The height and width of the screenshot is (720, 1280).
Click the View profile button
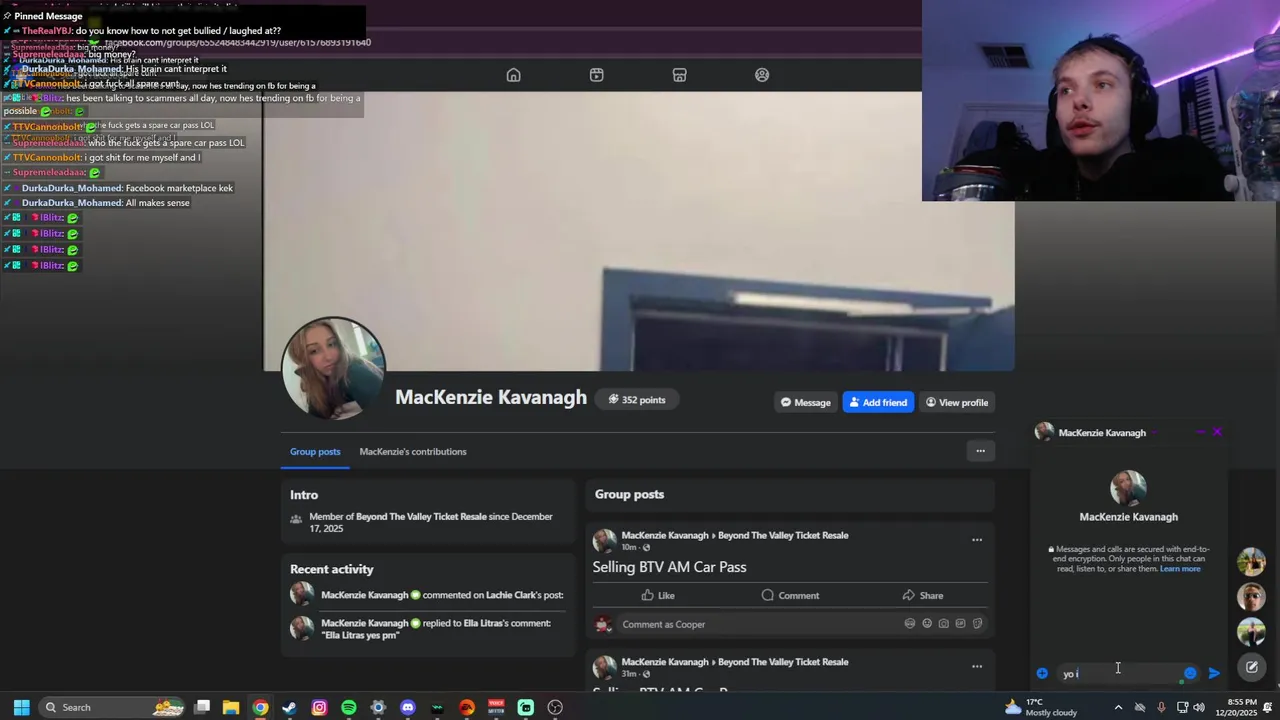[x=957, y=402]
